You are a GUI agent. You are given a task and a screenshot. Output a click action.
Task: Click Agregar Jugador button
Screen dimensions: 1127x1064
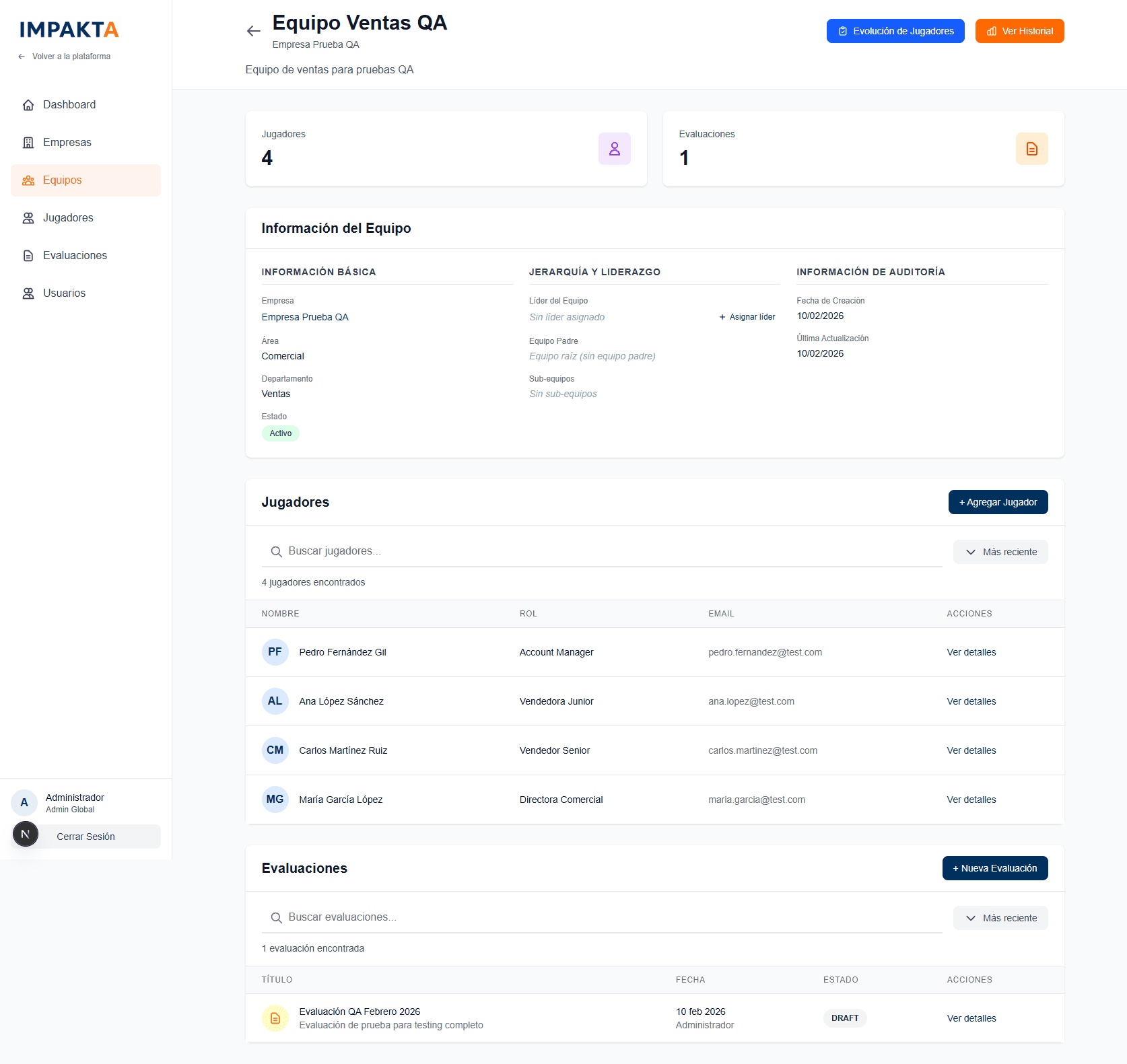pos(998,502)
